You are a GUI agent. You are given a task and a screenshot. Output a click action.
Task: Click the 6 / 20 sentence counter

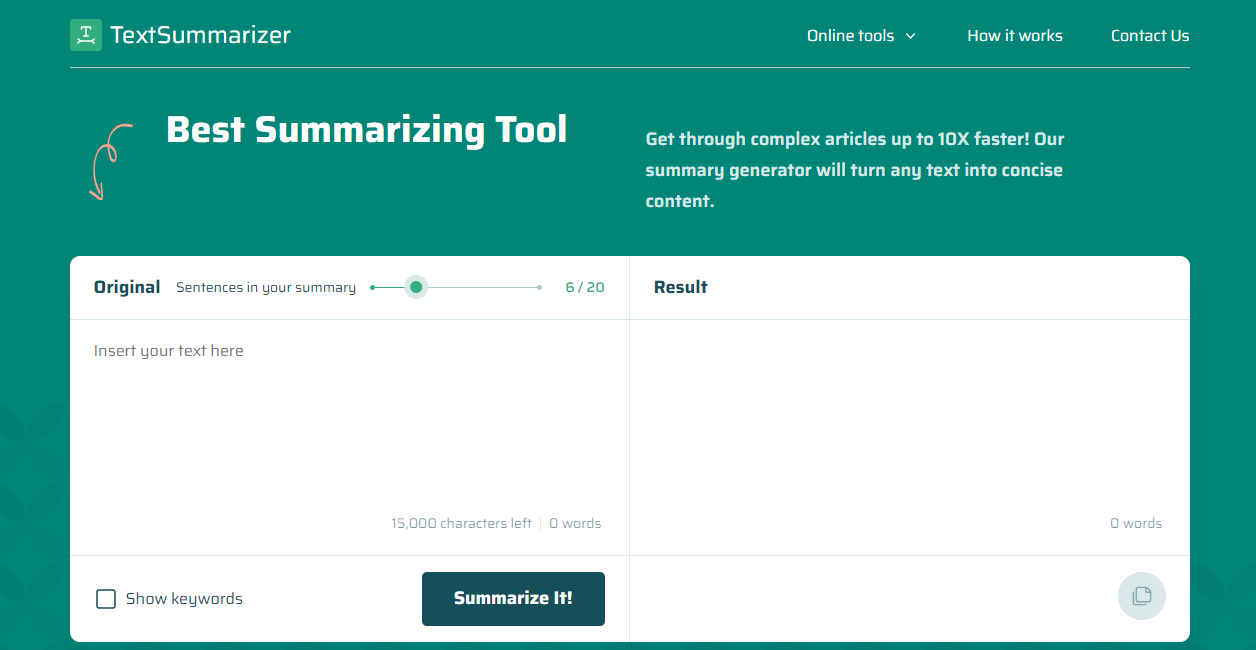(x=584, y=287)
